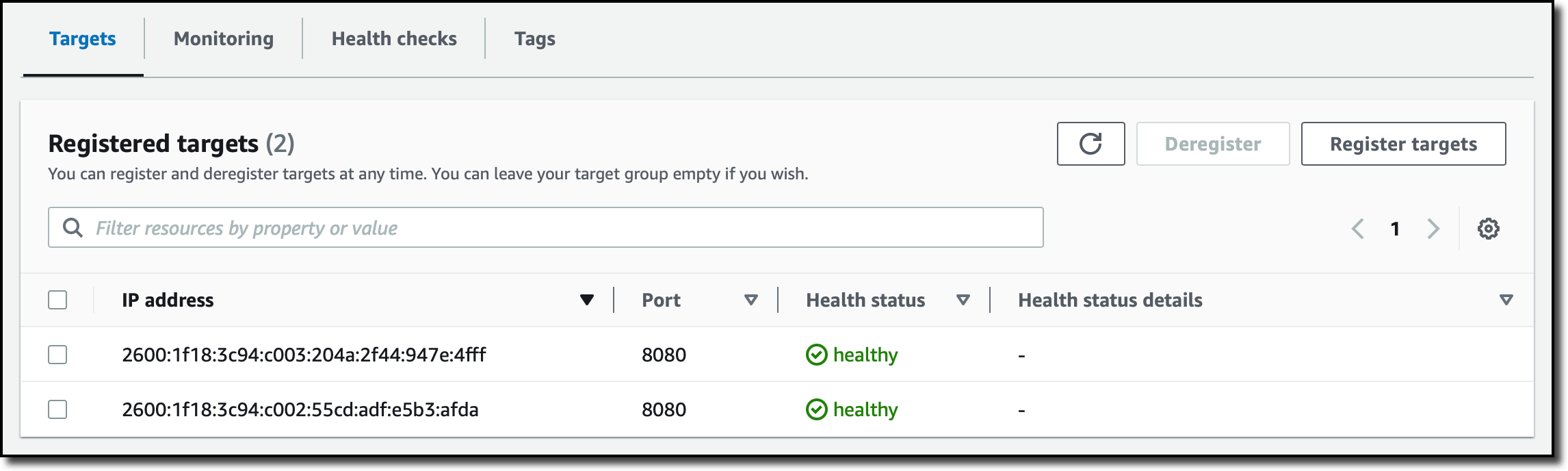
Task: Click healthy check icon for 4fff target
Action: click(816, 355)
